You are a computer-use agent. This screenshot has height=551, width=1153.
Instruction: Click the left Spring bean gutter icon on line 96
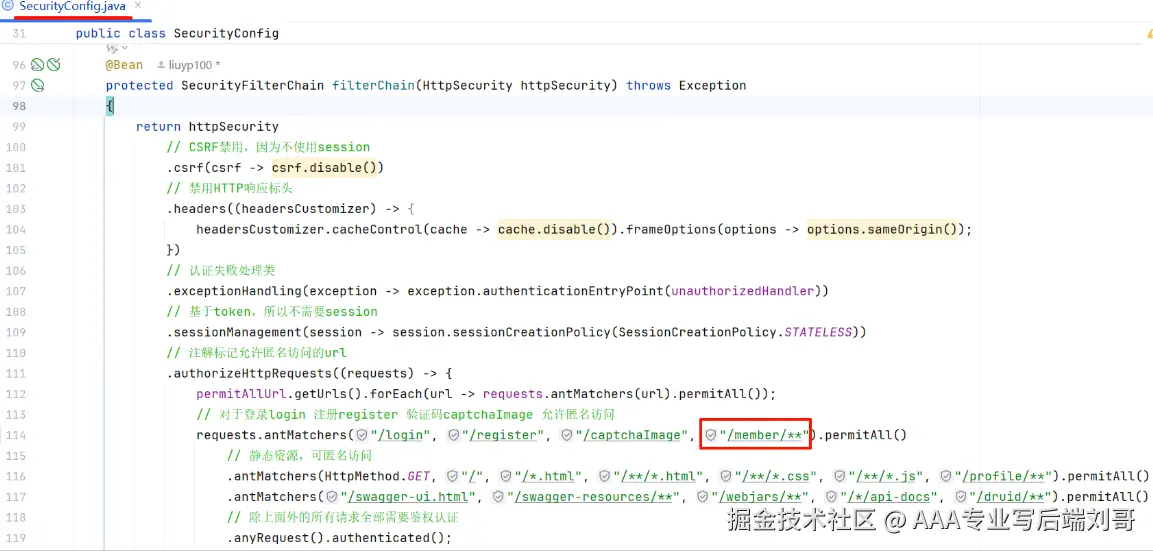click(38, 65)
